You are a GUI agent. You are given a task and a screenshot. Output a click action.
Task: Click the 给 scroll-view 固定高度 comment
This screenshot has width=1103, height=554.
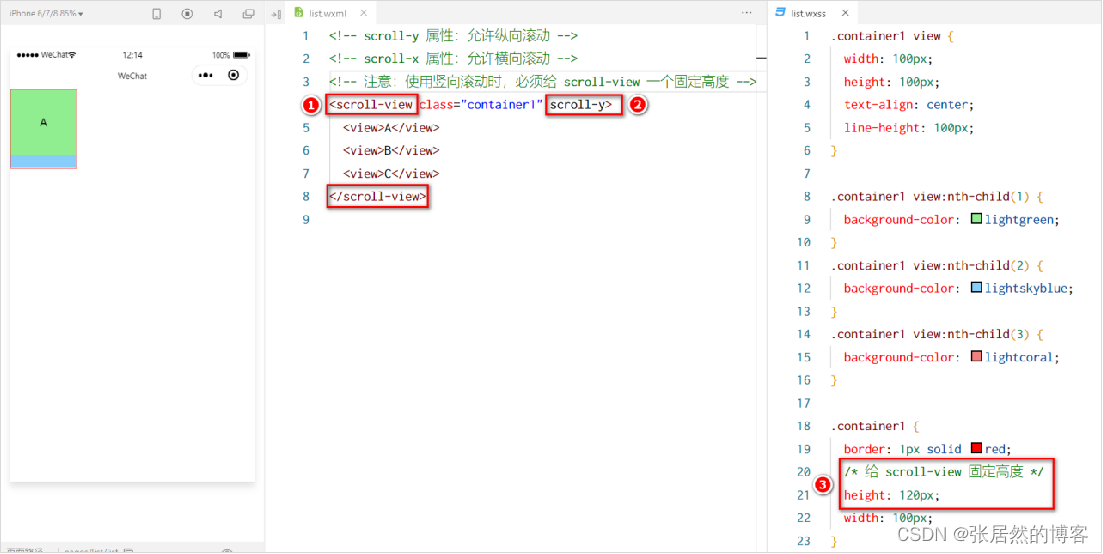click(943, 472)
